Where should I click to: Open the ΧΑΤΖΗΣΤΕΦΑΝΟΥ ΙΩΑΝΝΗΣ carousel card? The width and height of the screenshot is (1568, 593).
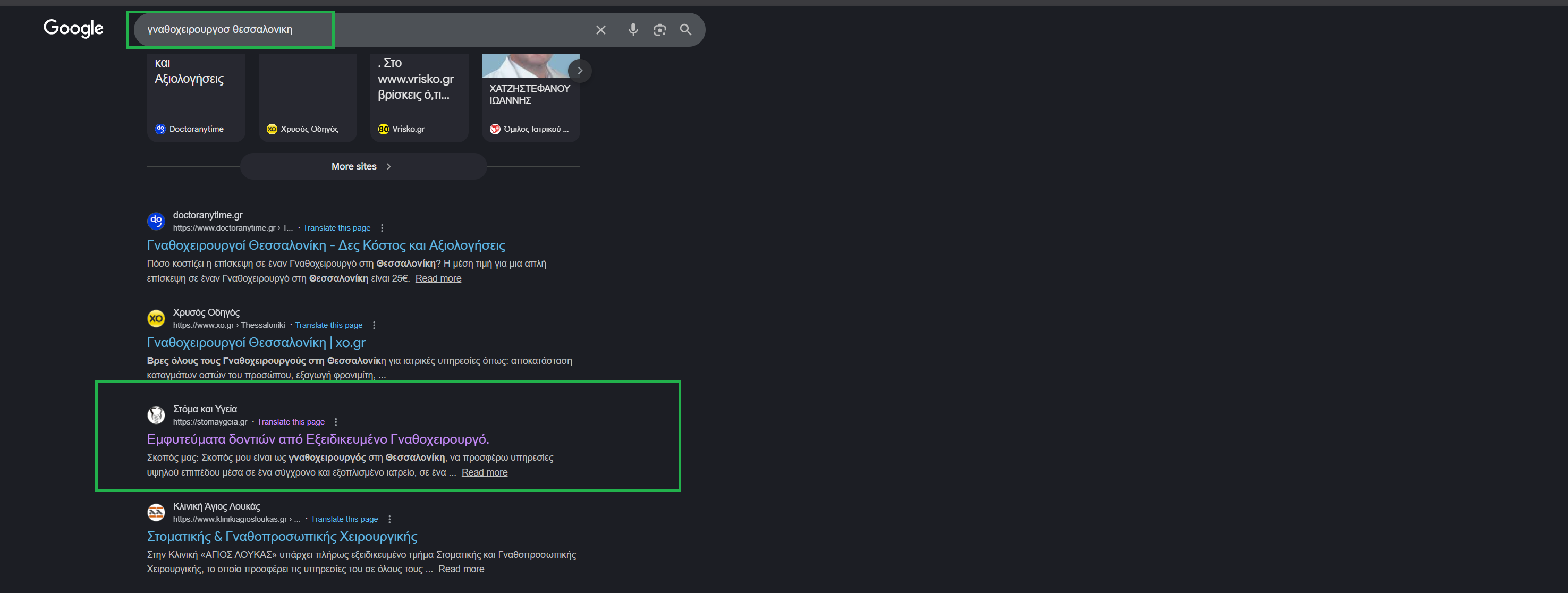click(x=530, y=97)
